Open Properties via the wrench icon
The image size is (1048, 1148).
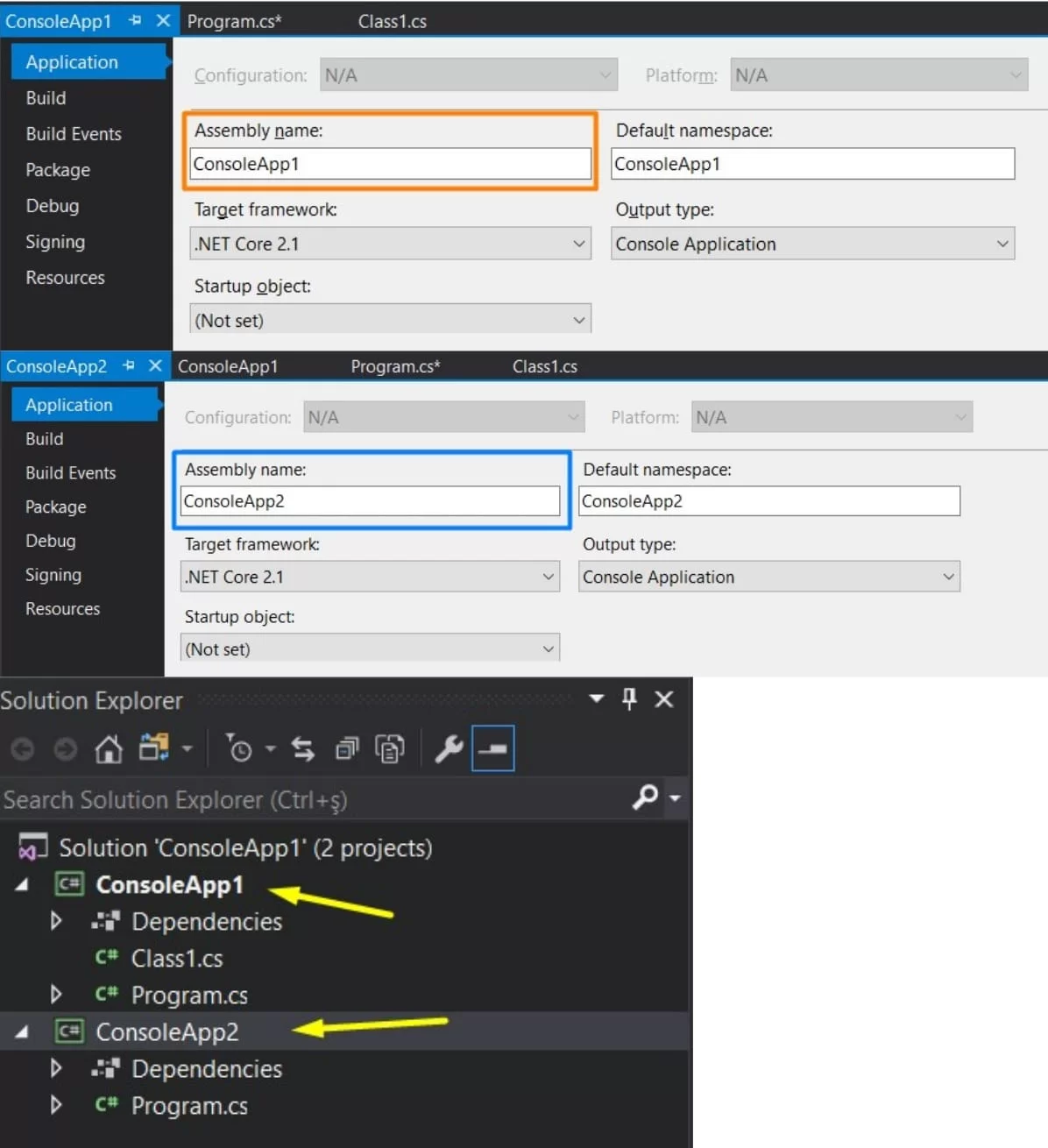[x=449, y=749]
